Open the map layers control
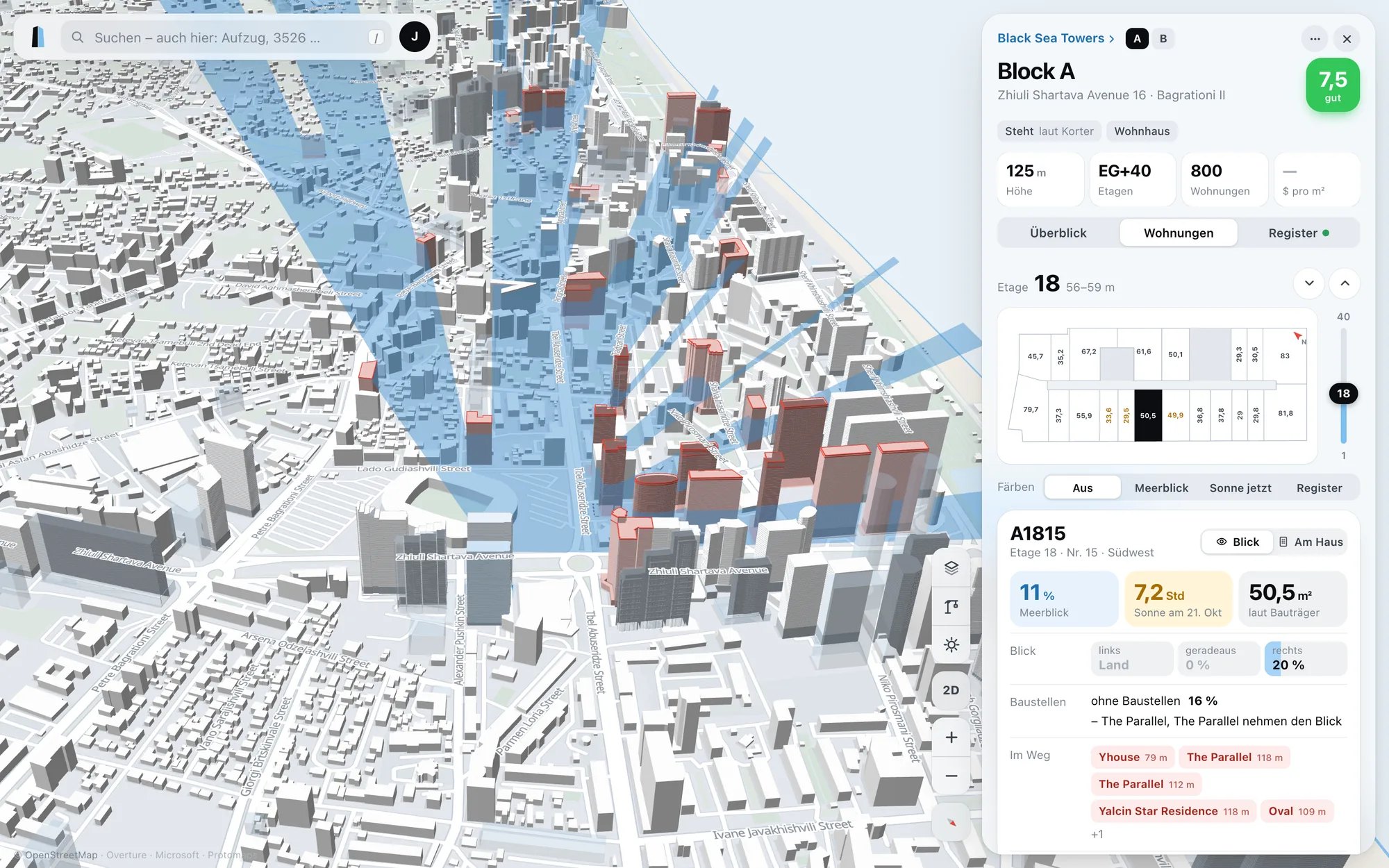The height and width of the screenshot is (868, 1389). [951, 567]
